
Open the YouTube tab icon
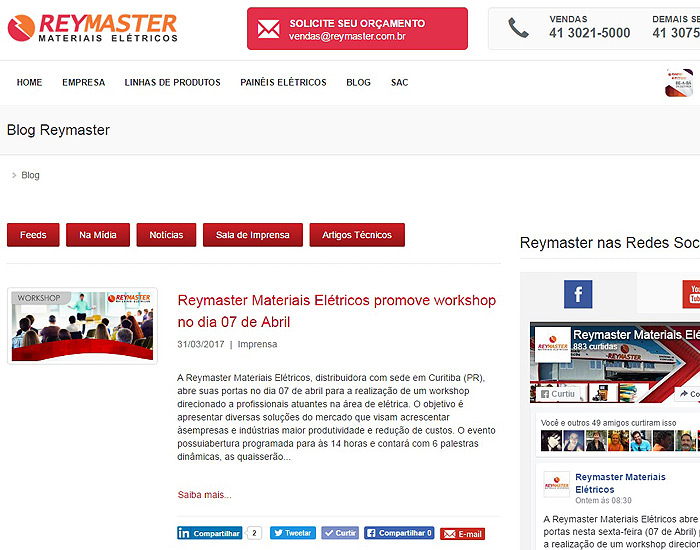pos(691,294)
